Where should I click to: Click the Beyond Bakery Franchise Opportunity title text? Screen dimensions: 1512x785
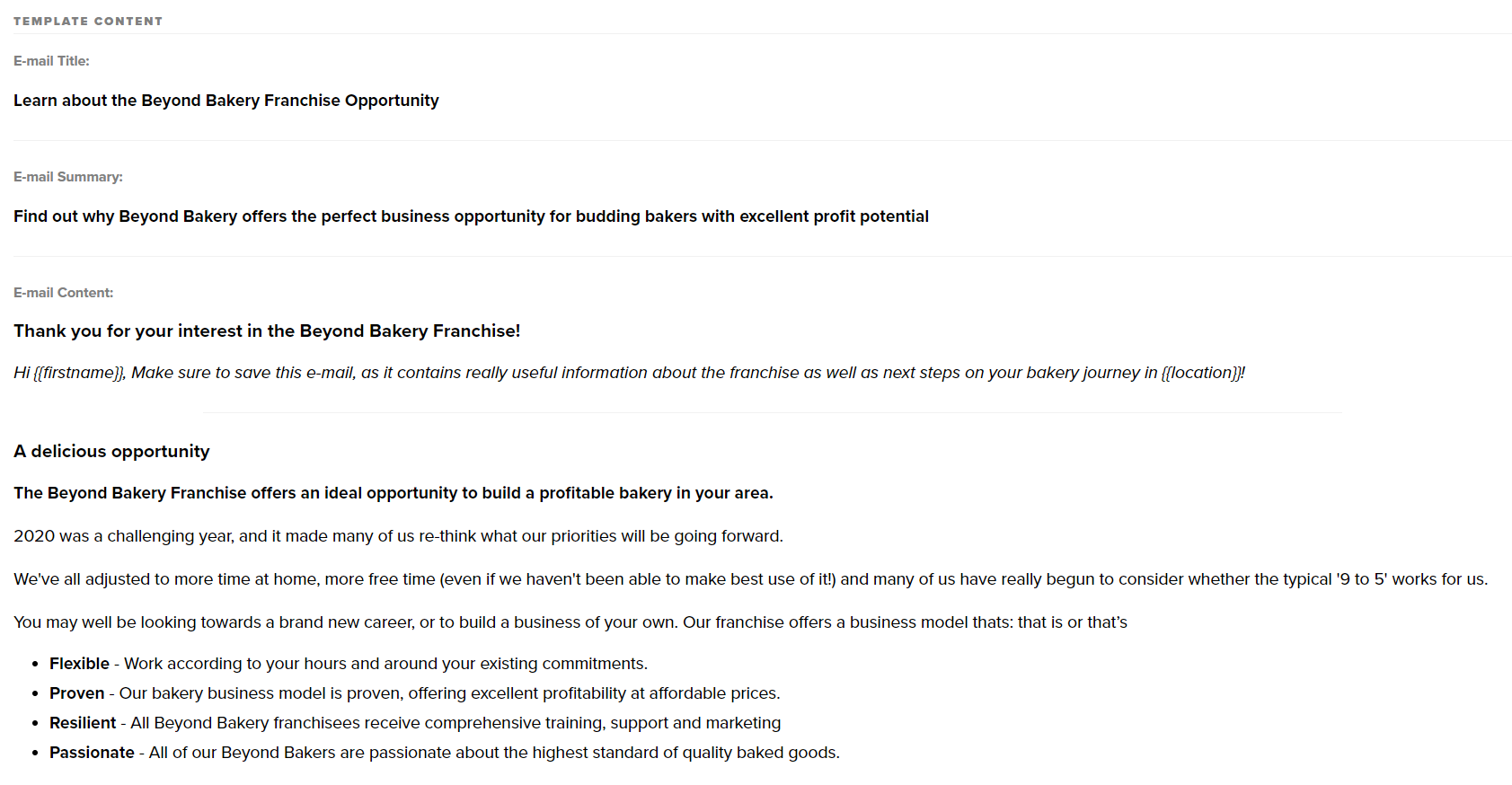coord(226,101)
